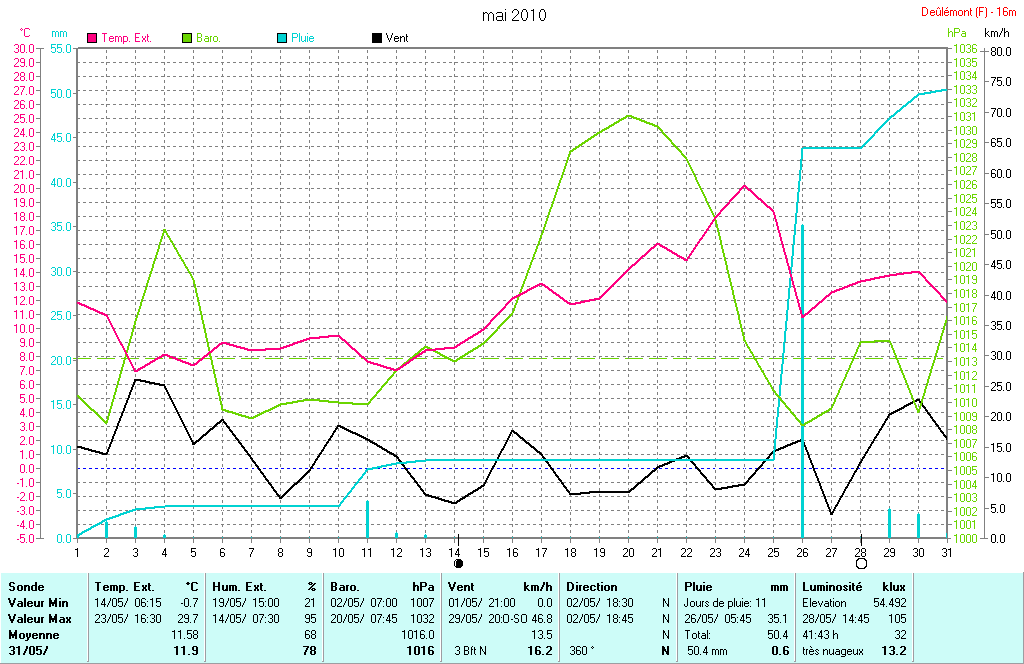
Task: Click the 31/05/ date row label
Action: pos(28,651)
